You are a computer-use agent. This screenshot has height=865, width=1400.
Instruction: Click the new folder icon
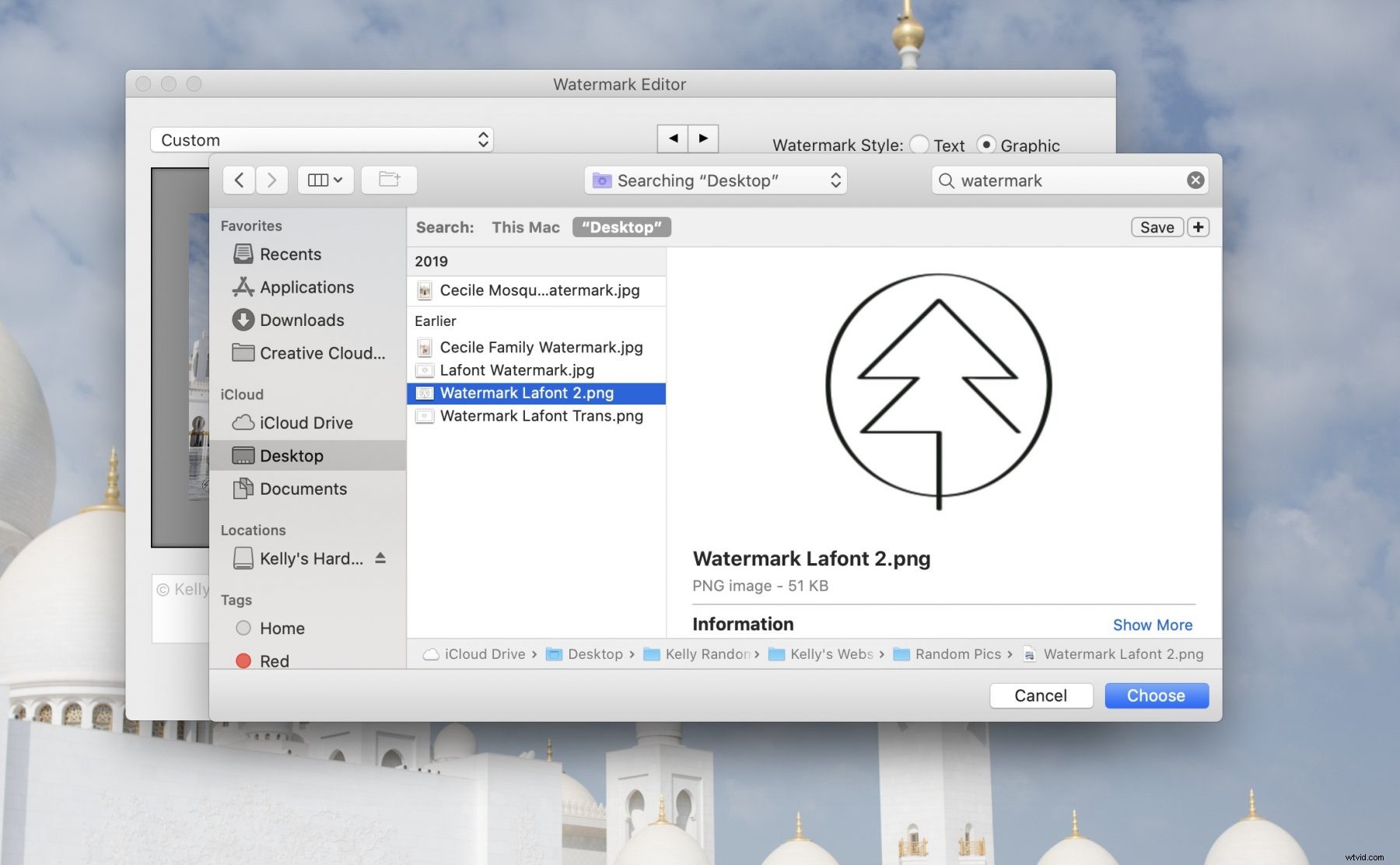[389, 180]
